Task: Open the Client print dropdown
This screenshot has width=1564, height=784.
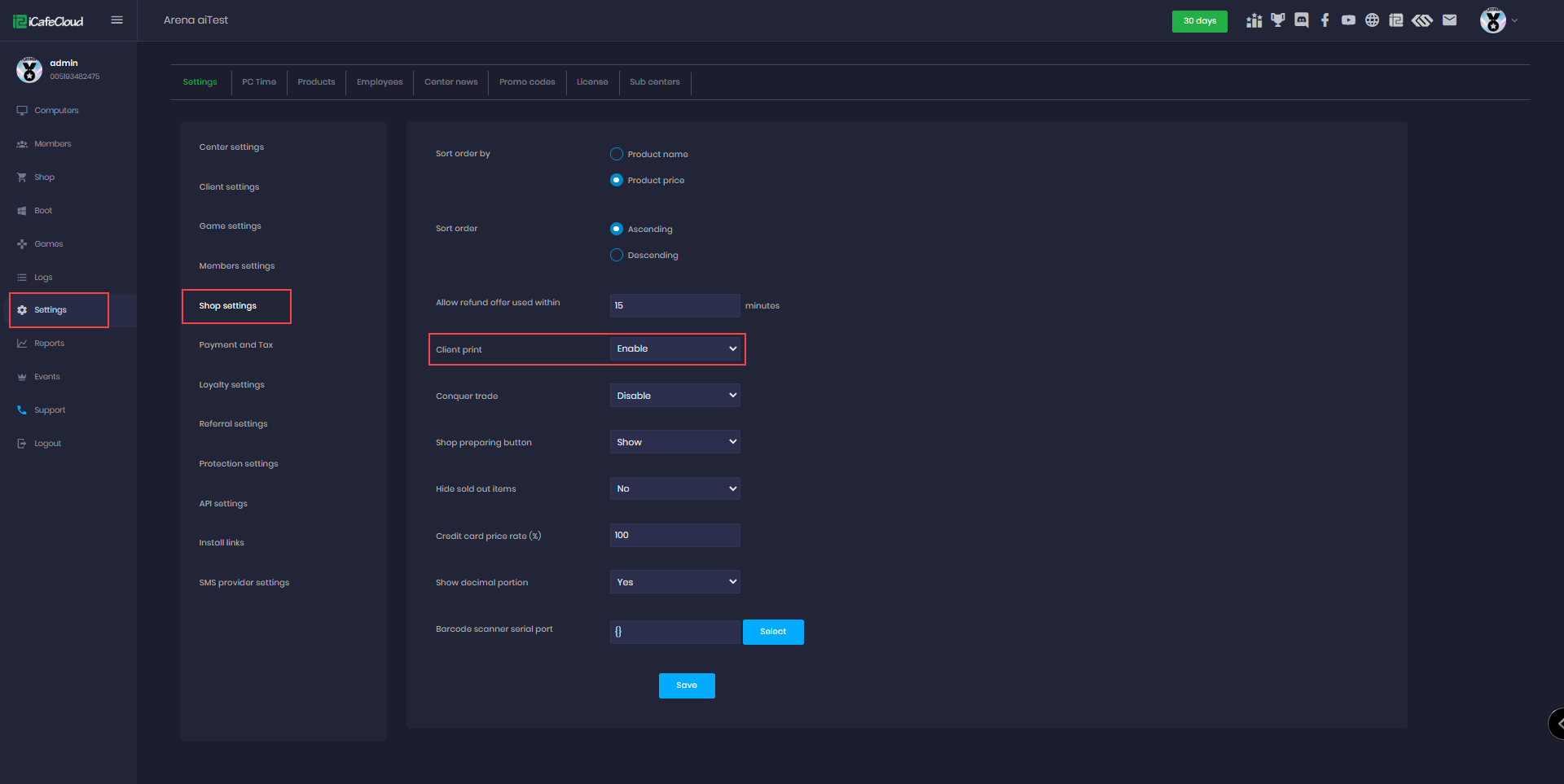Action: [674, 348]
